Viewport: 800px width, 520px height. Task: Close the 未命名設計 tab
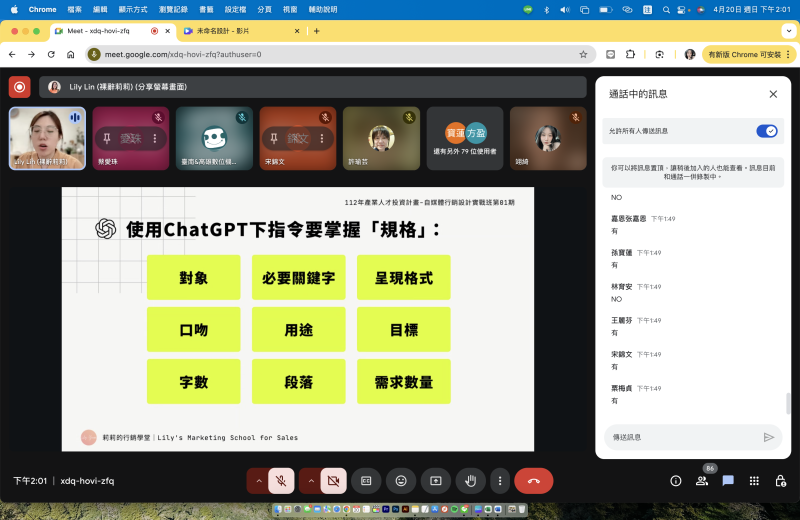click(297, 31)
